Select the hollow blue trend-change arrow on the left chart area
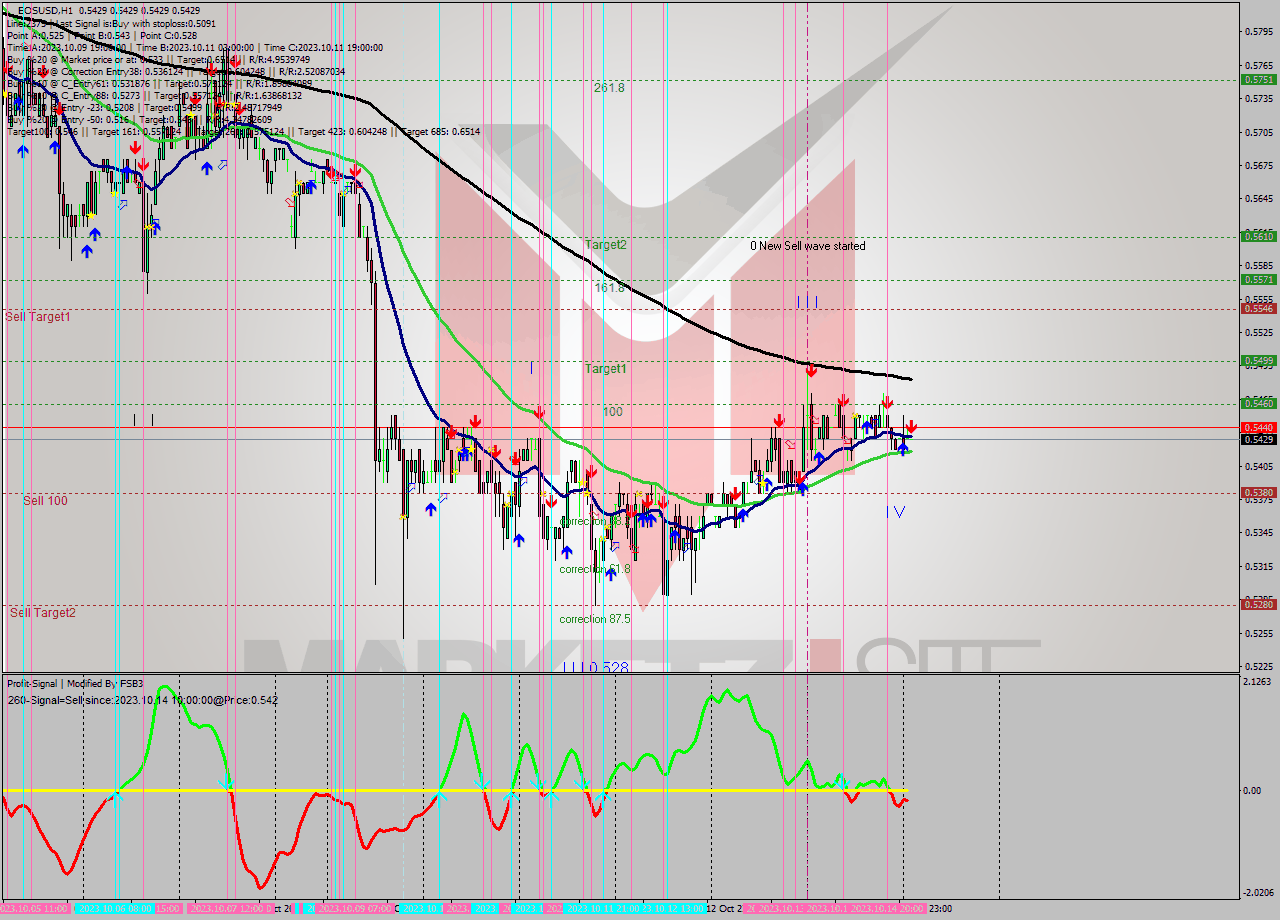1280x920 pixels. click(x=122, y=207)
